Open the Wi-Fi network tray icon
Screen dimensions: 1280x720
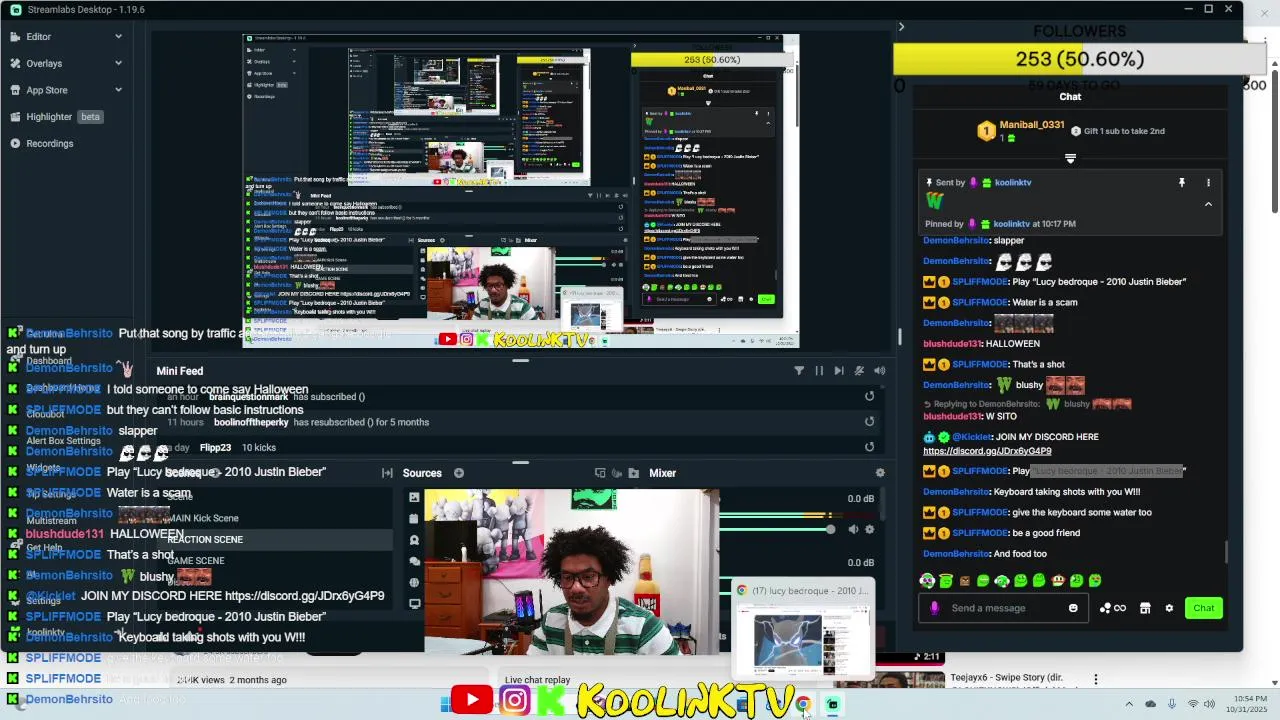point(1192,704)
